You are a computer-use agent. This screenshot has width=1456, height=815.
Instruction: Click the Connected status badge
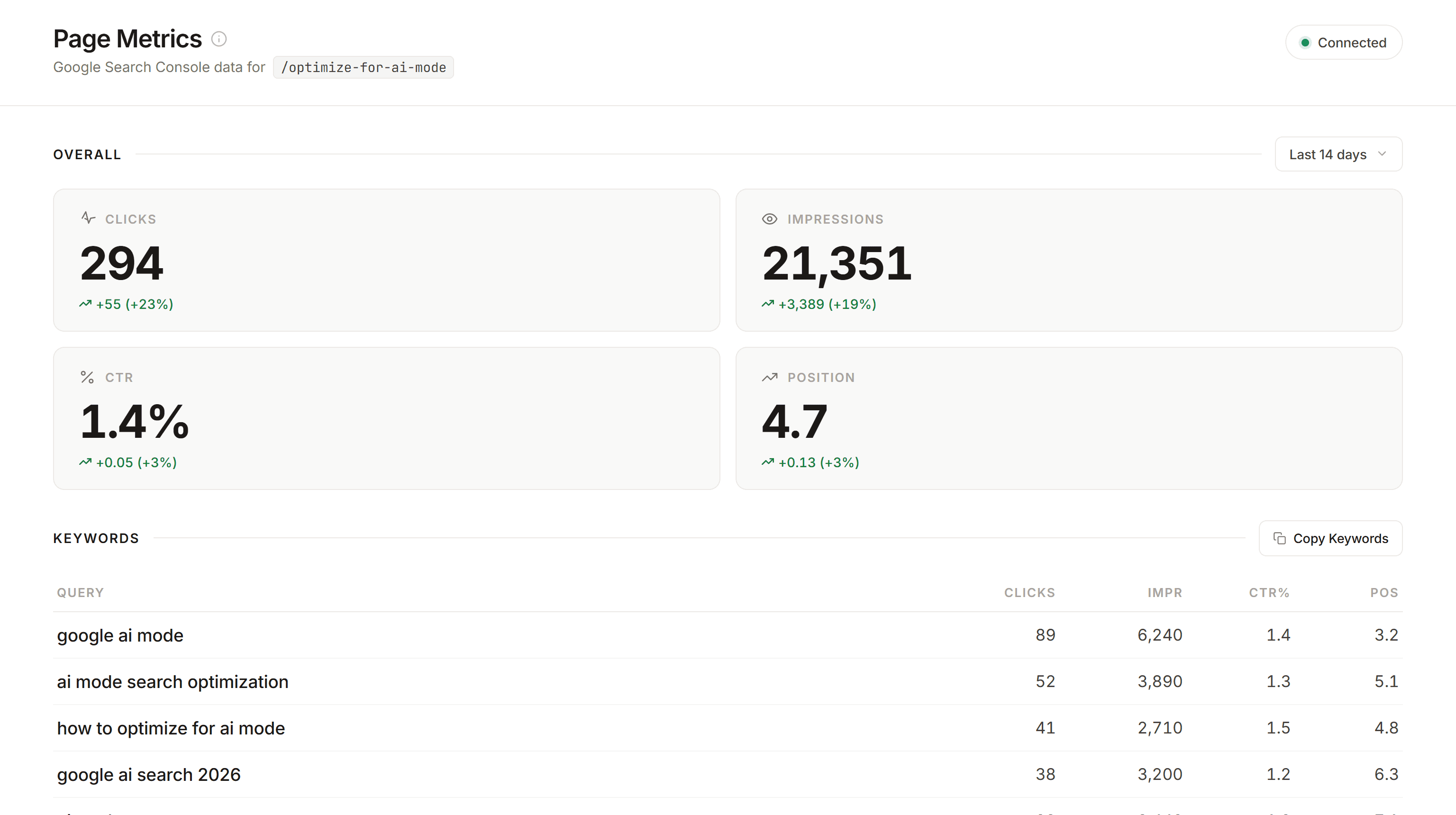coord(1344,42)
